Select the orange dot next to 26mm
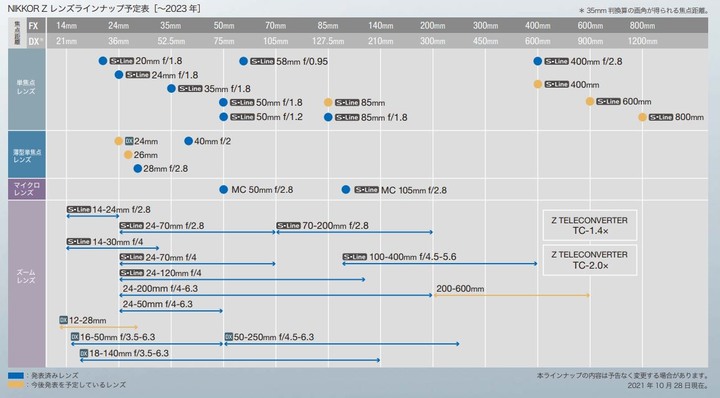720x398 pixels. [x=128, y=155]
